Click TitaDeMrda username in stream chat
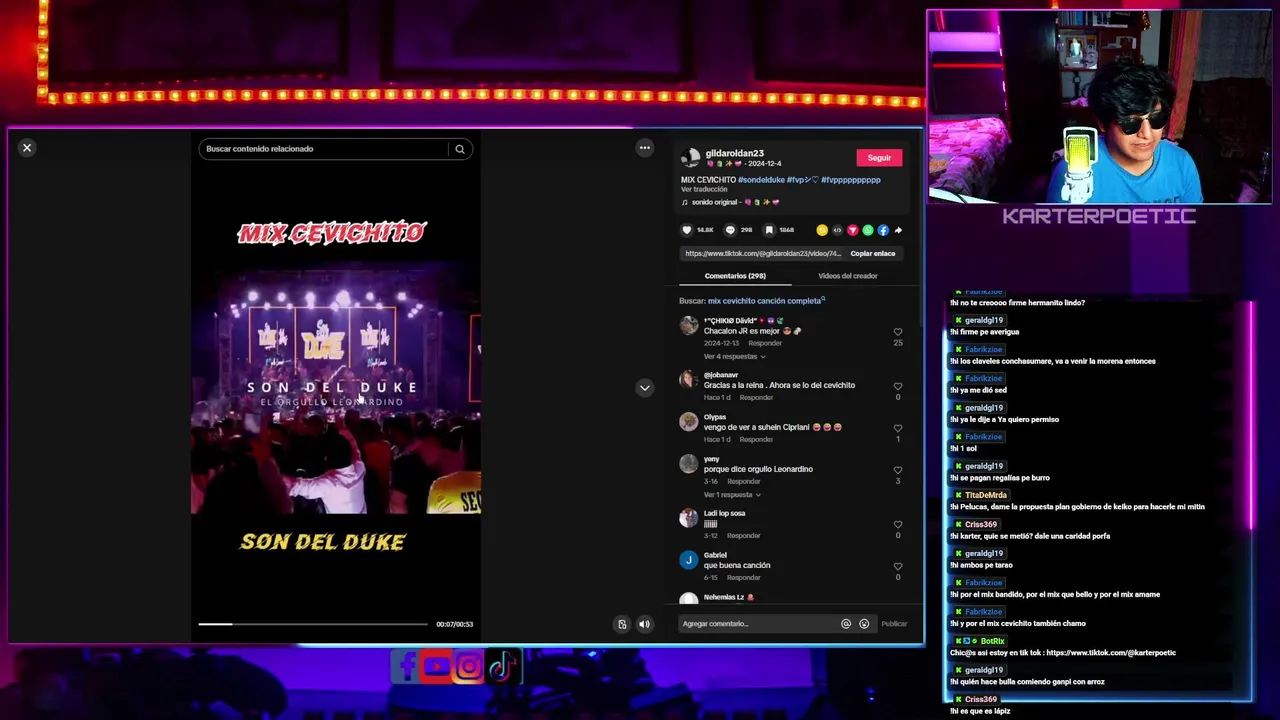 pyautogui.click(x=985, y=495)
